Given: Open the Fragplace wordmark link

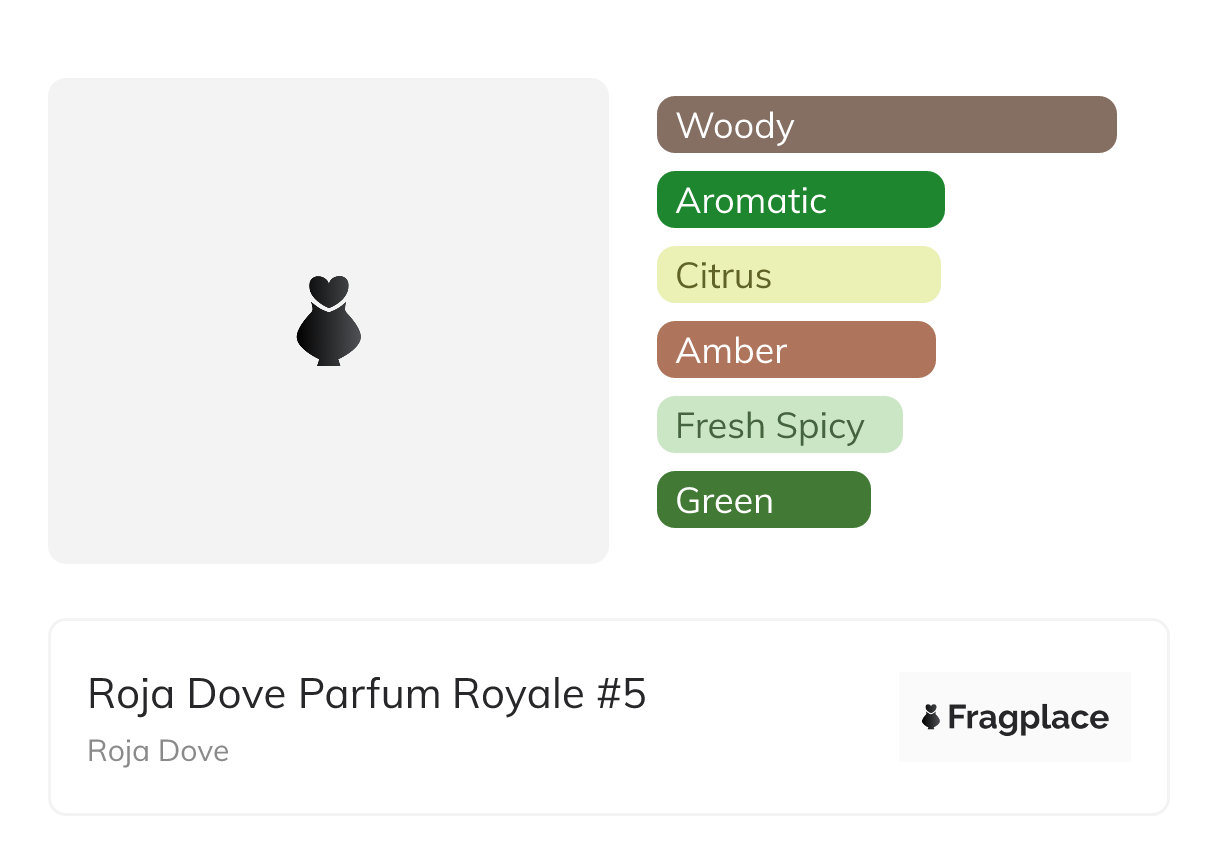Looking at the screenshot, I should click(x=1028, y=718).
